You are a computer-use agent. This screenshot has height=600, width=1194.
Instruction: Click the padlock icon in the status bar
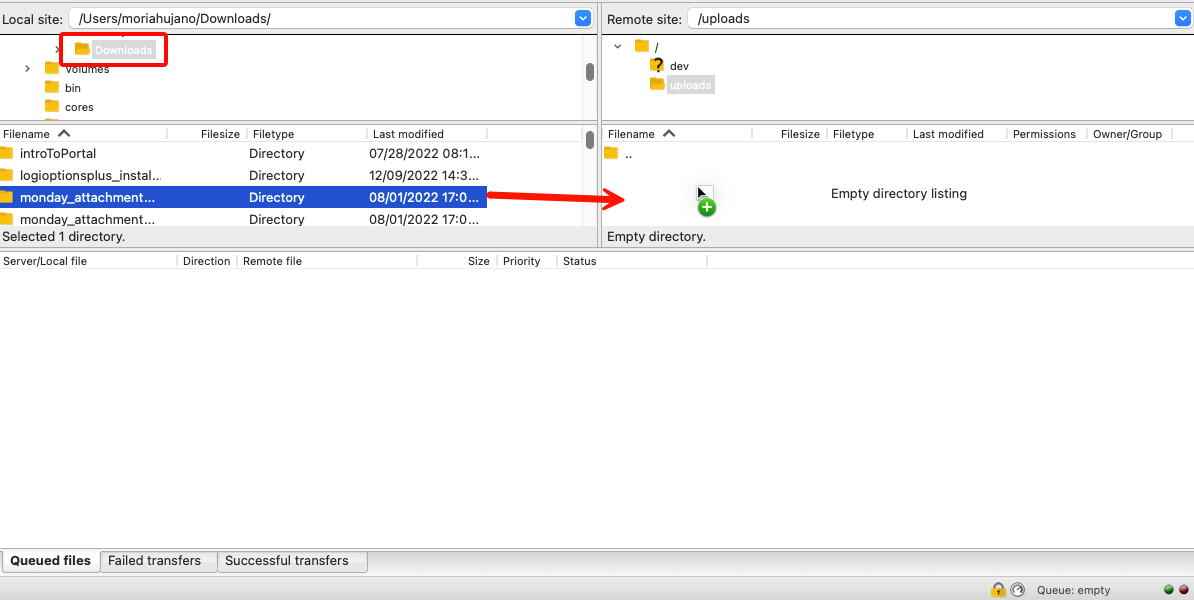[997, 589]
